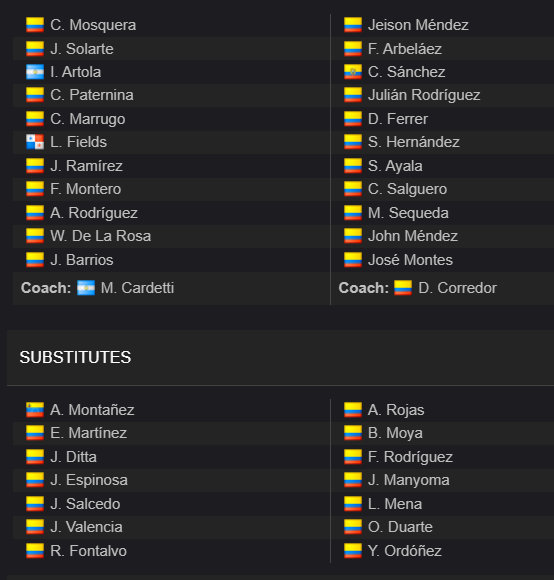Open José Montes player page
554x580 pixels.
(x=410, y=260)
